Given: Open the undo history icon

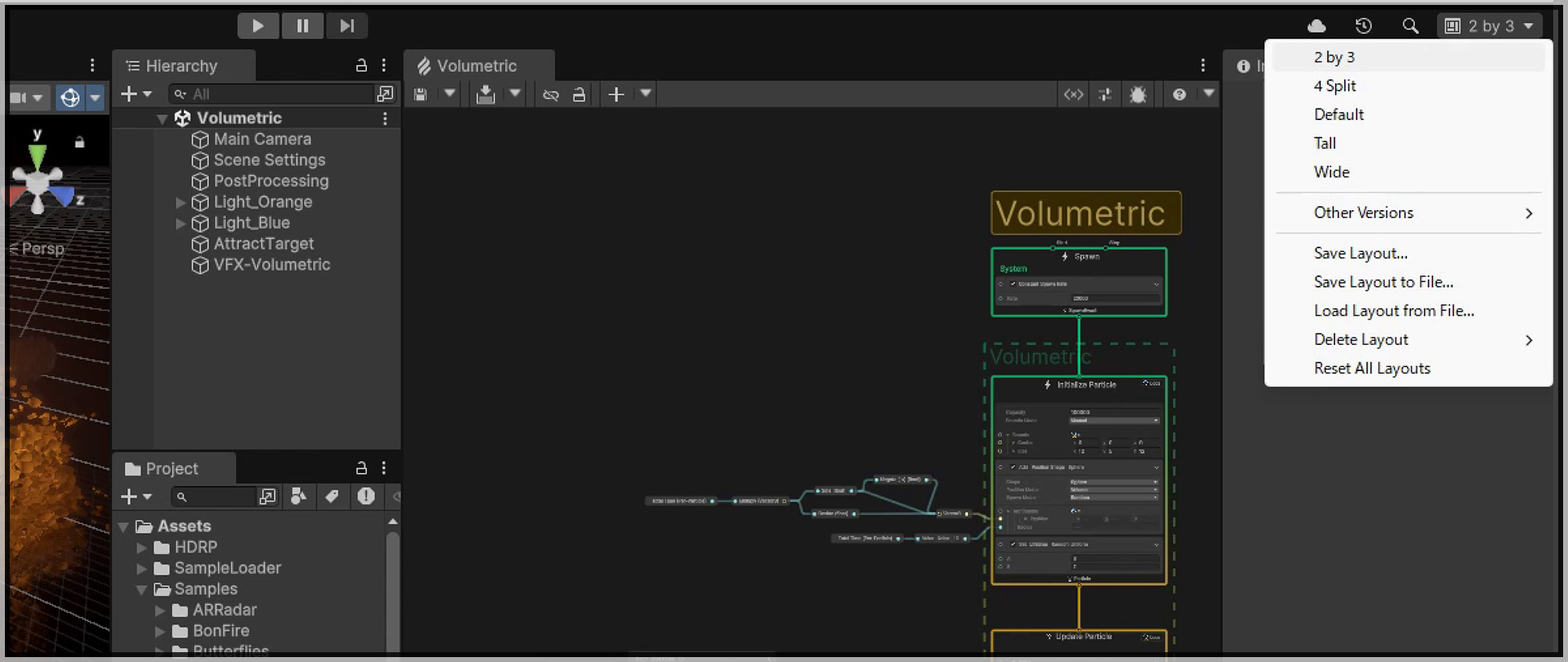Looking at the screenshot, I should click(1363, 26).
